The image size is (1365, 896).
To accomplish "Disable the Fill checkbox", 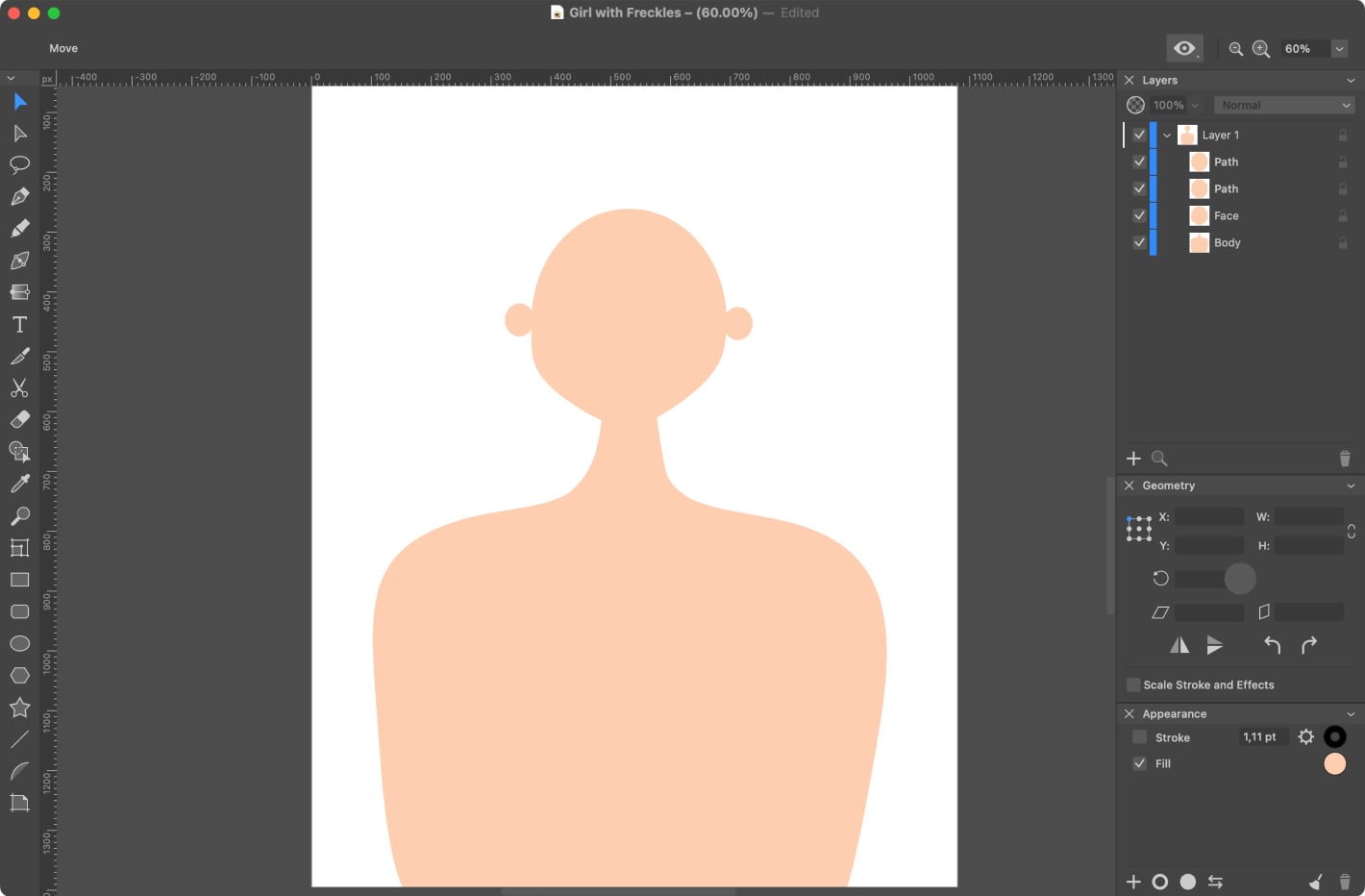I will [x=1139, y=763].
